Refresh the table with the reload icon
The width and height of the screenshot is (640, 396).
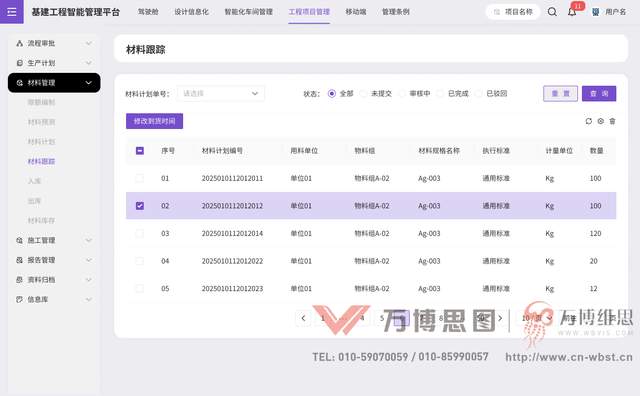click(x=588, y=121)
